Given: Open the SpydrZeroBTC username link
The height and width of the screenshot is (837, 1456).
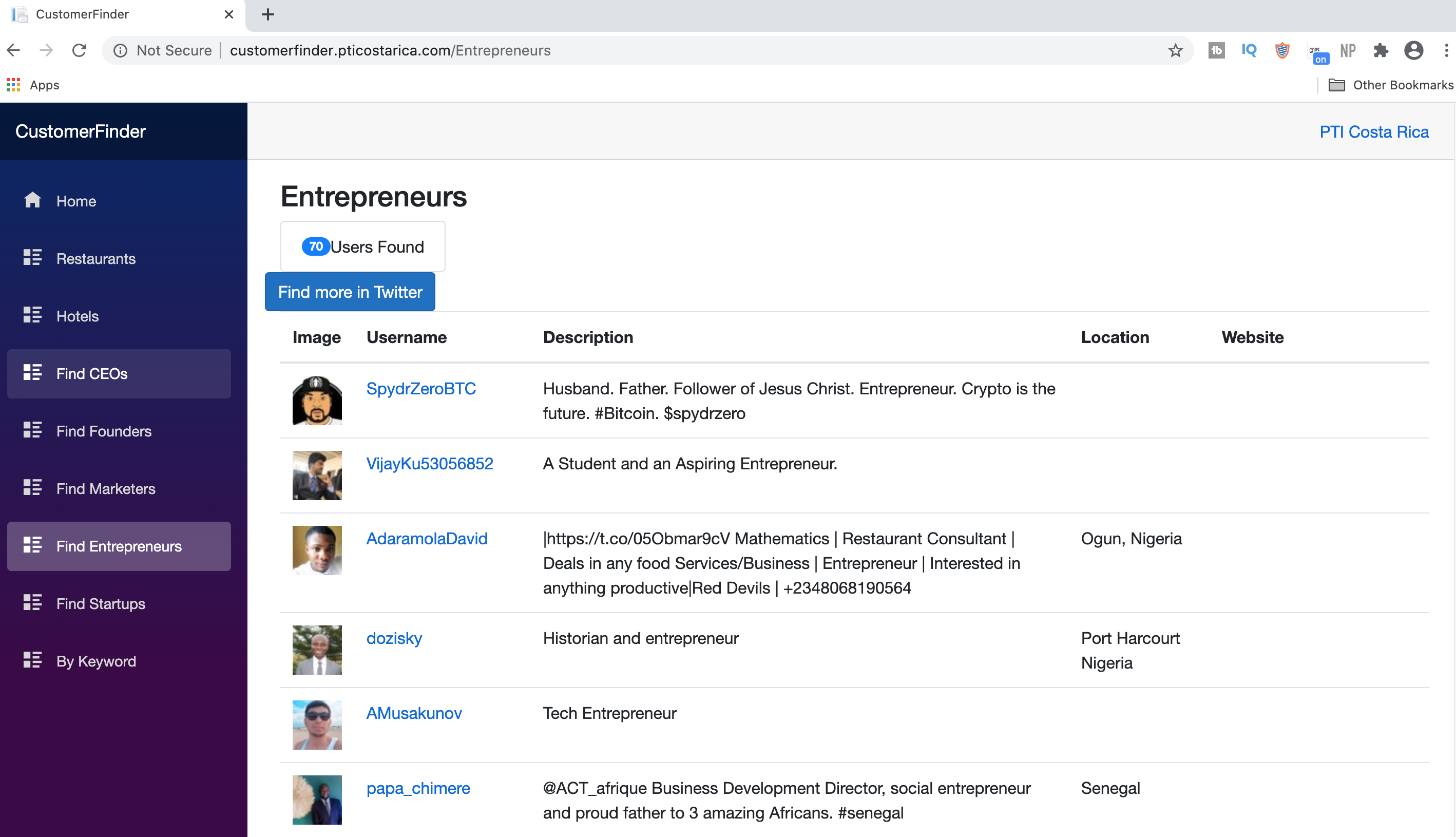Looking at the screenshot, I should 420,389.
